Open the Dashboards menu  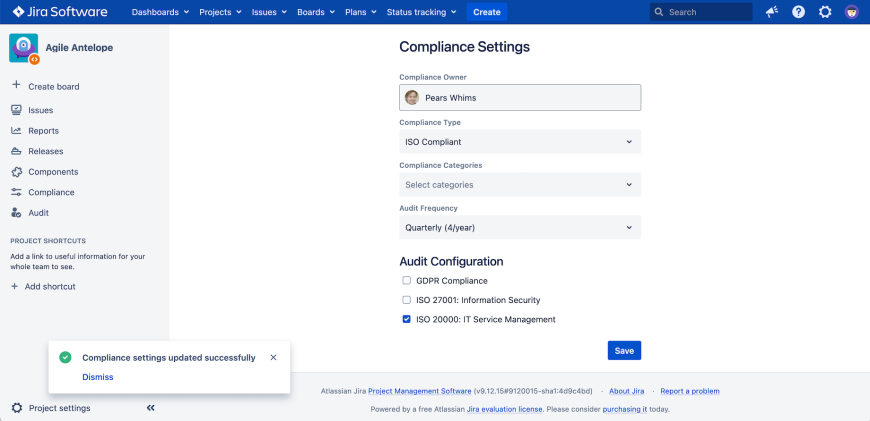(160, 12)
